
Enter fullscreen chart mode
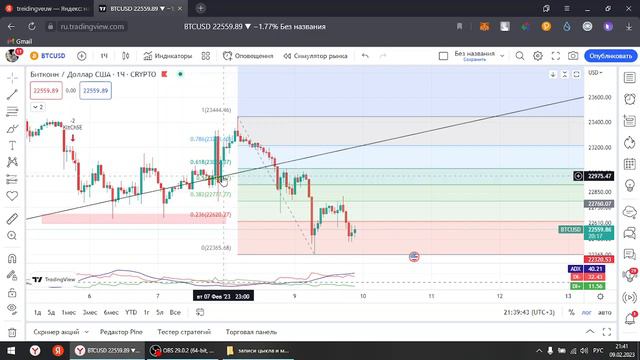click(556, 56)
